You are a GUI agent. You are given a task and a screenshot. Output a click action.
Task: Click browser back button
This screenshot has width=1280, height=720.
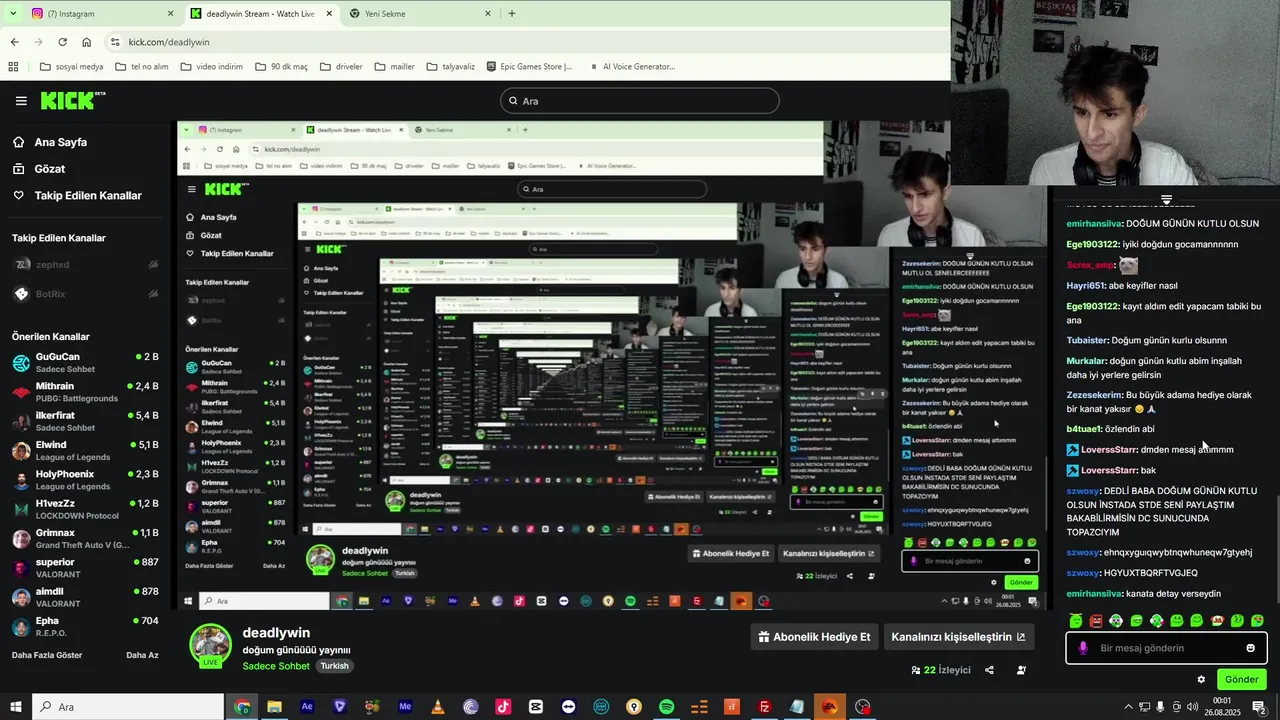[14, 42]
